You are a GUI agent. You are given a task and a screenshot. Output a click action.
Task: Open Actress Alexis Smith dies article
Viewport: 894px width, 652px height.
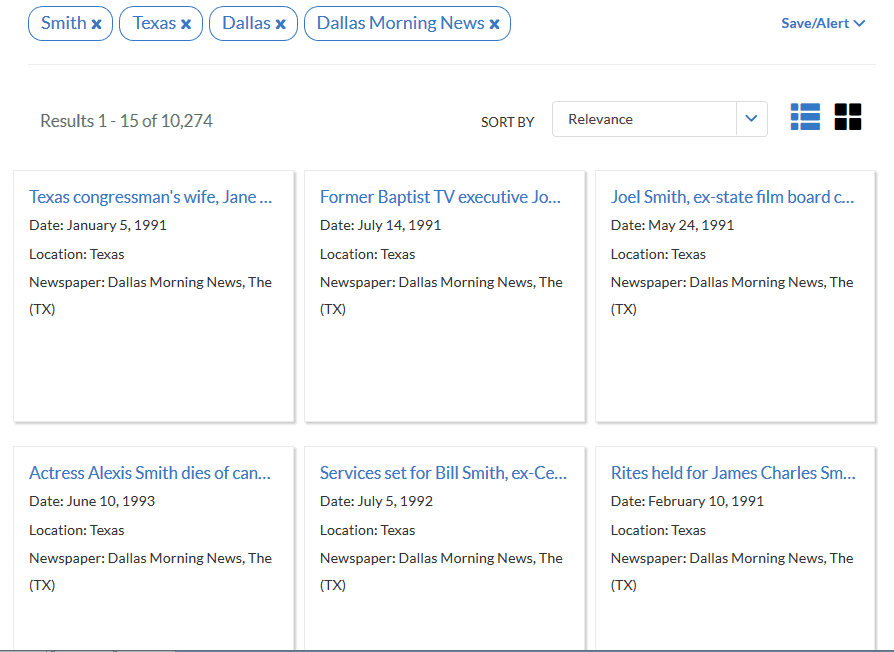[x=150, y=472]
